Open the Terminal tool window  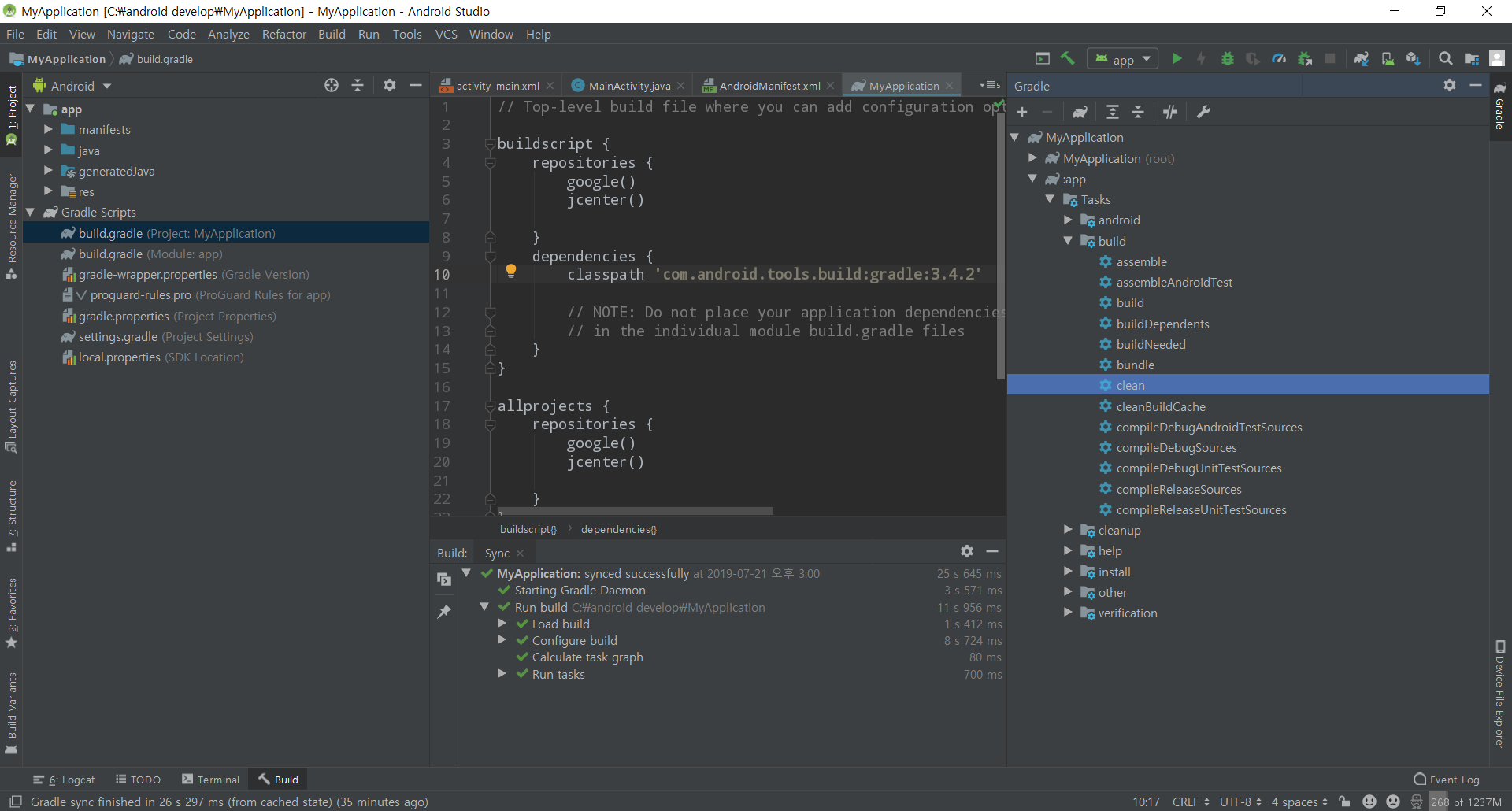click(x=210, y=780)
